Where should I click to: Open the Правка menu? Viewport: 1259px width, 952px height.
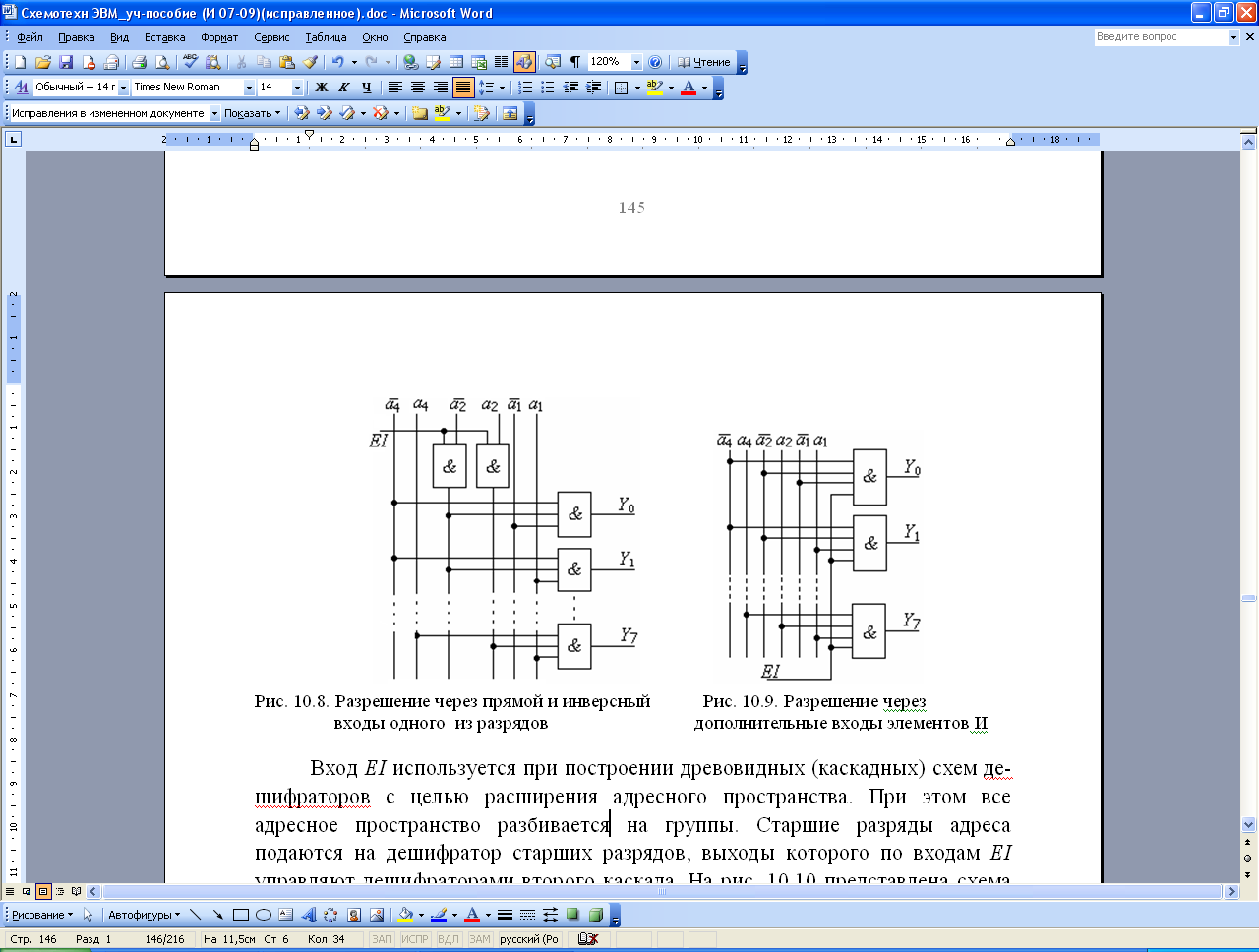point(76,37)
